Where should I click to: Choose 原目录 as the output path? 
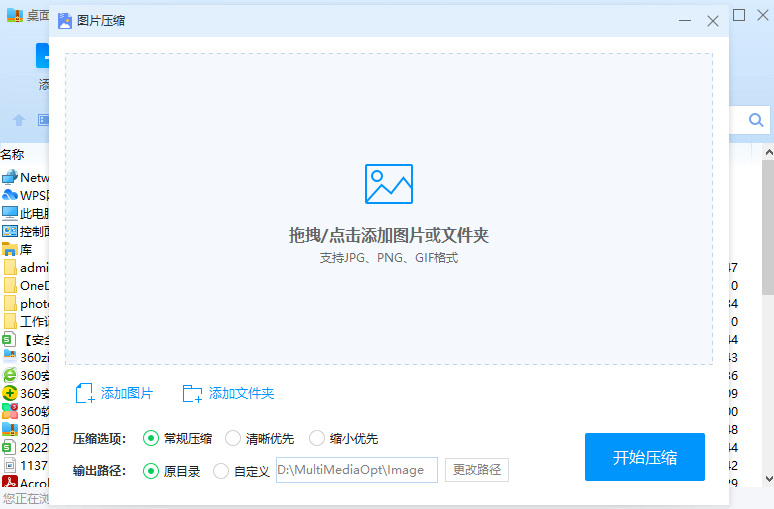[172, 471]
